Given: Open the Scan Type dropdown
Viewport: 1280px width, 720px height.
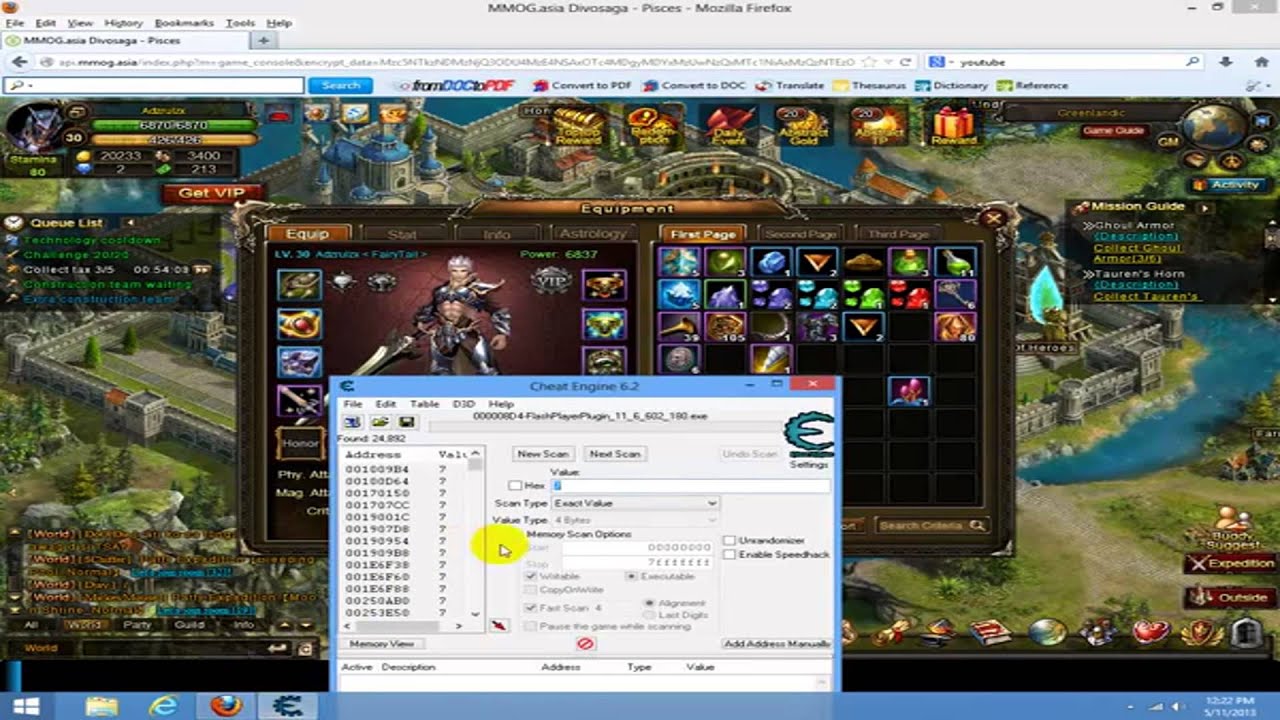Looking at the screenshot, I should pyautogui.click(x=635, y=503).
